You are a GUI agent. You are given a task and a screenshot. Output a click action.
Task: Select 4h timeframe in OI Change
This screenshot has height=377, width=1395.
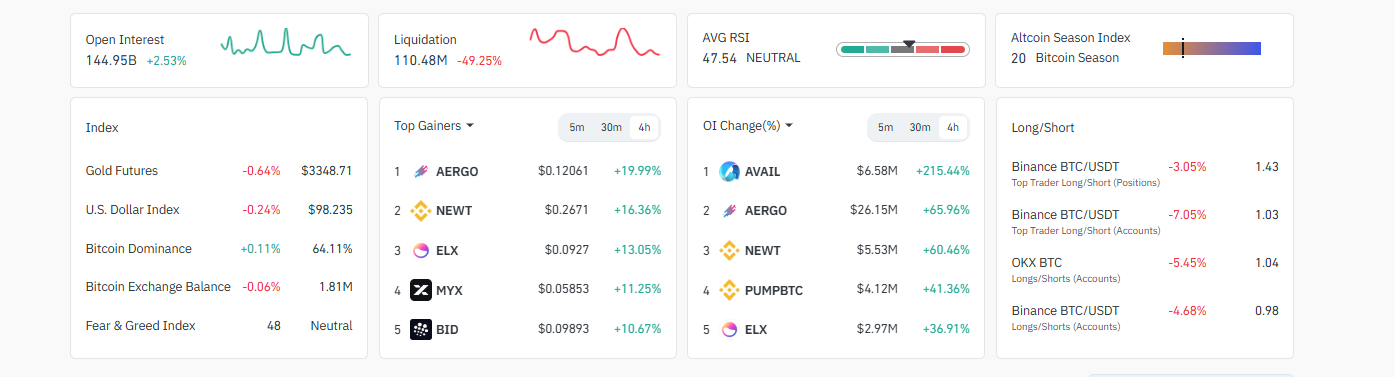click(953, 127)
